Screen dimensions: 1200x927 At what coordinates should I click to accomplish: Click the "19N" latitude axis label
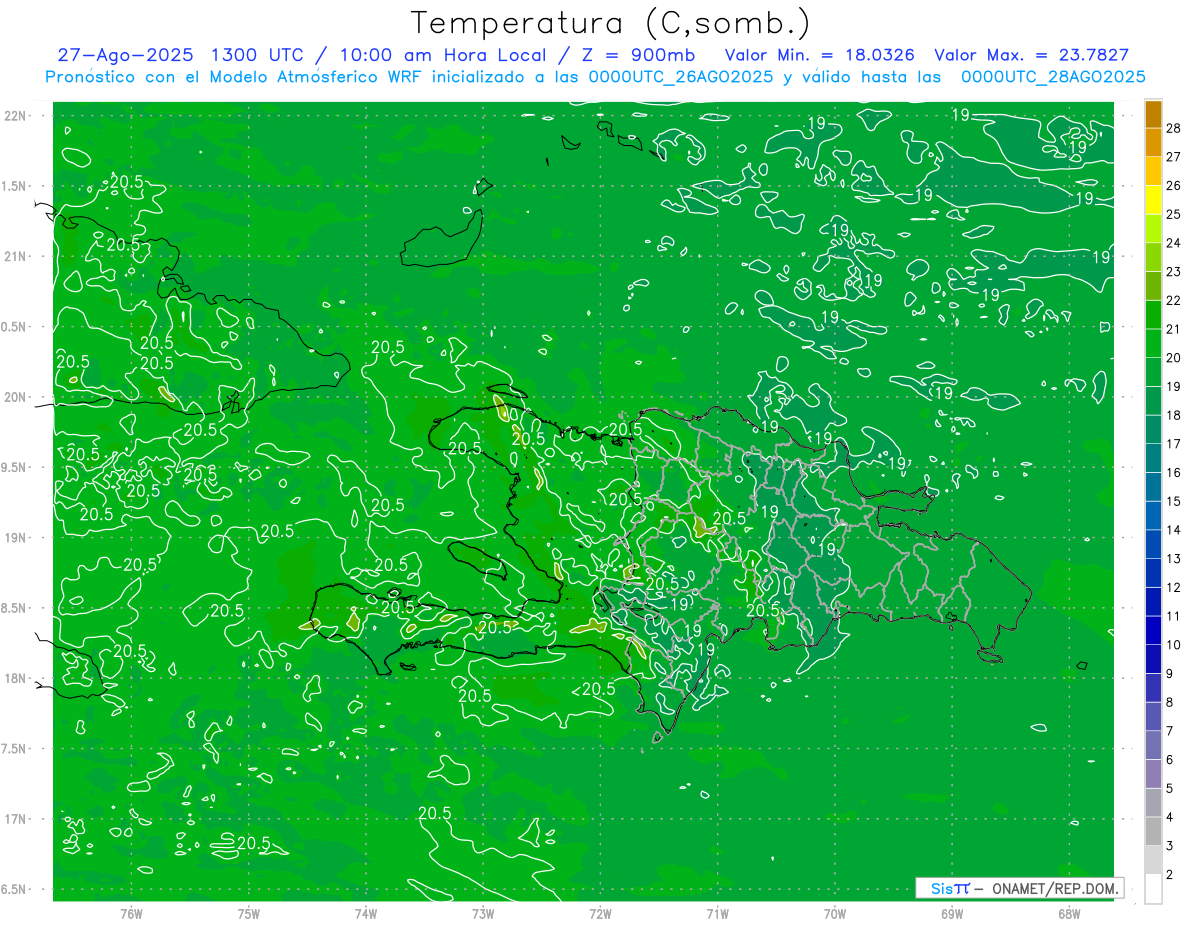16,538
